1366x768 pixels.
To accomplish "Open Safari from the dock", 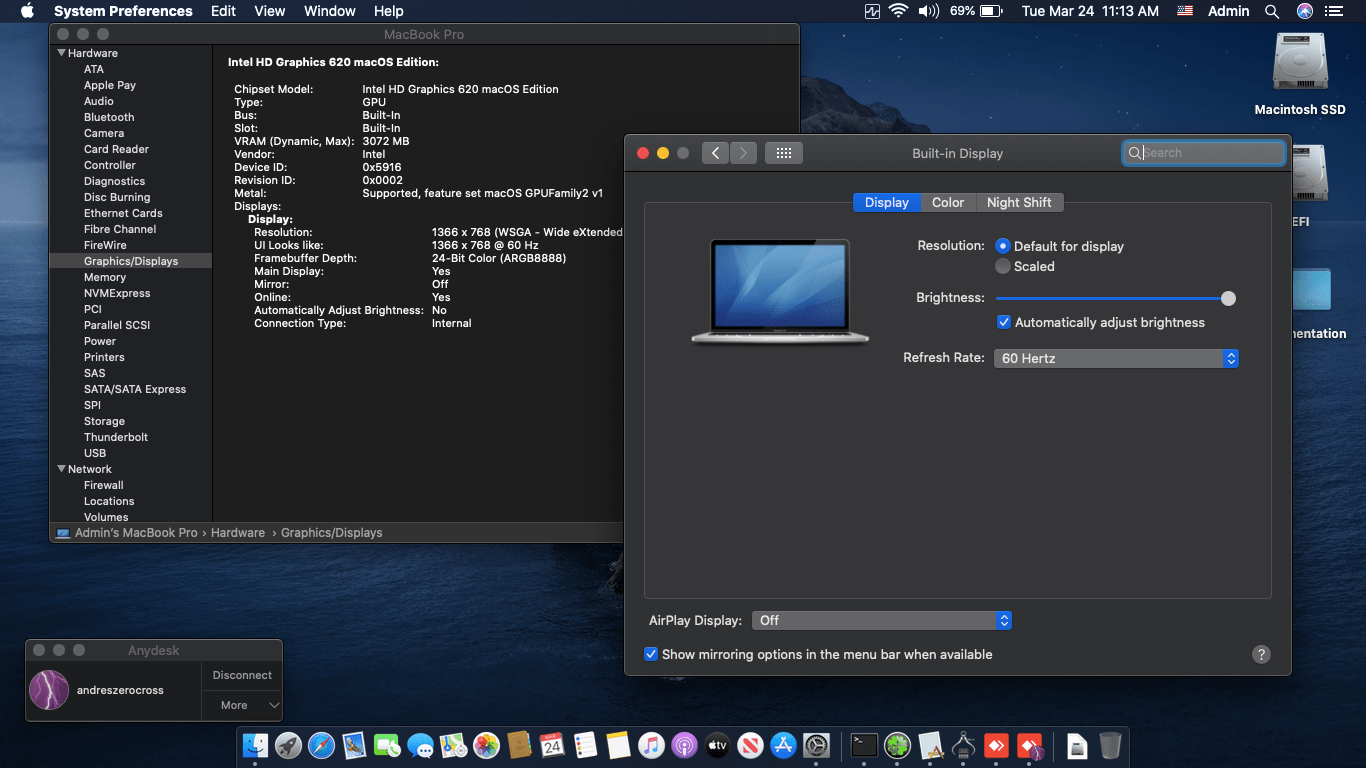I will (321, 746).
